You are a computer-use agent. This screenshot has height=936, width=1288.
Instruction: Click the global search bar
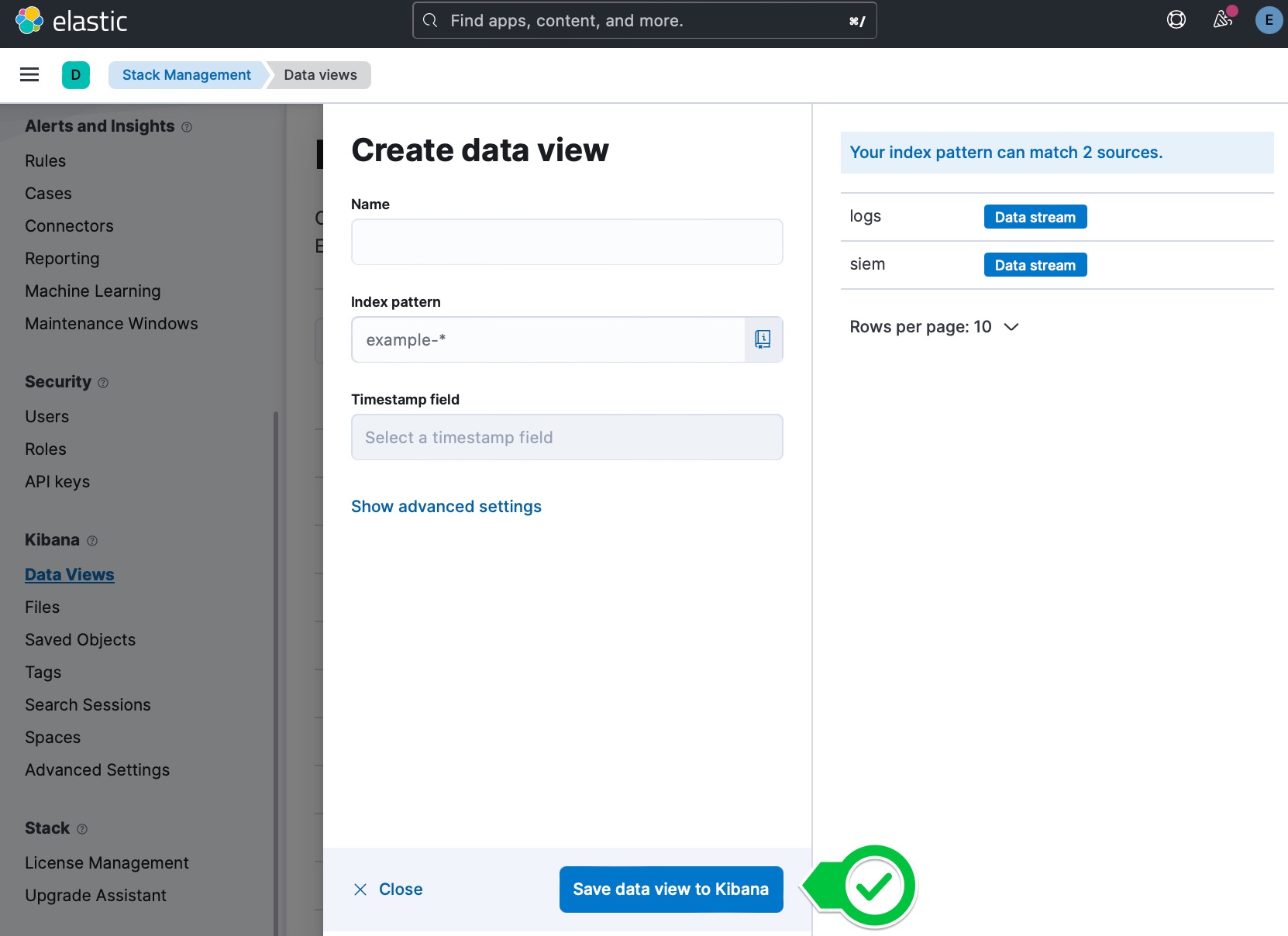(644, 21)
